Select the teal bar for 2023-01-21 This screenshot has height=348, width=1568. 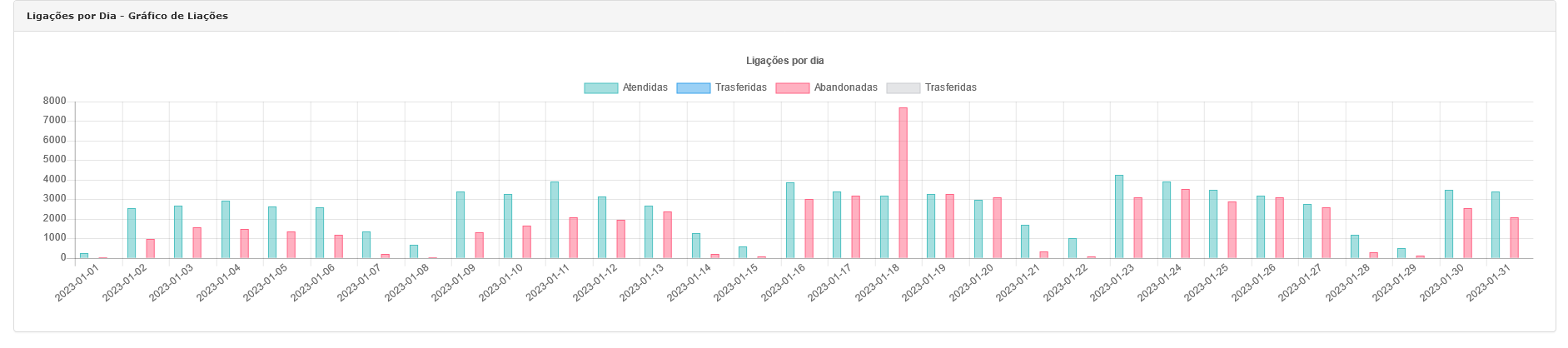[x=1025, y=241]
